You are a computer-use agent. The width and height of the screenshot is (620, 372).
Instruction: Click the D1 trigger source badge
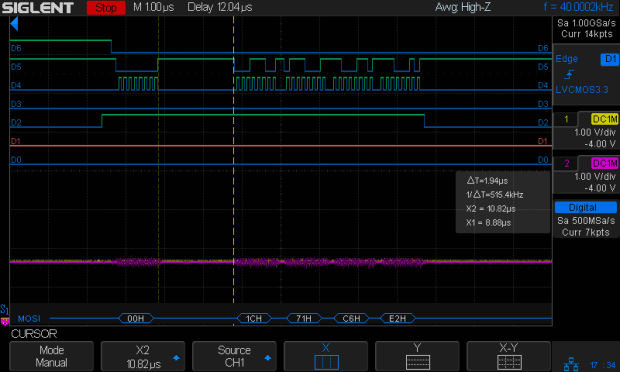(x=610, y=59)
